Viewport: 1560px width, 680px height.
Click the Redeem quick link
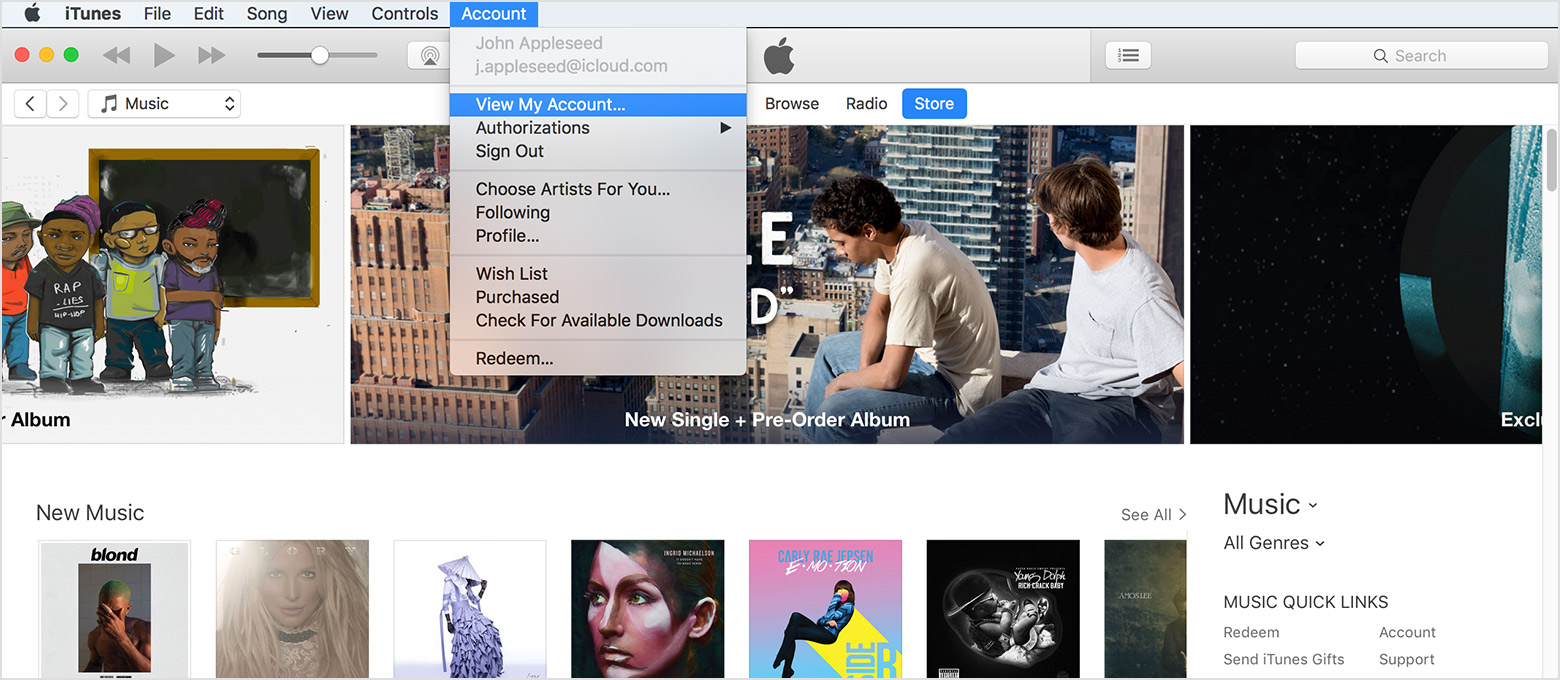pyautogui.click(x=1251, y=632)
